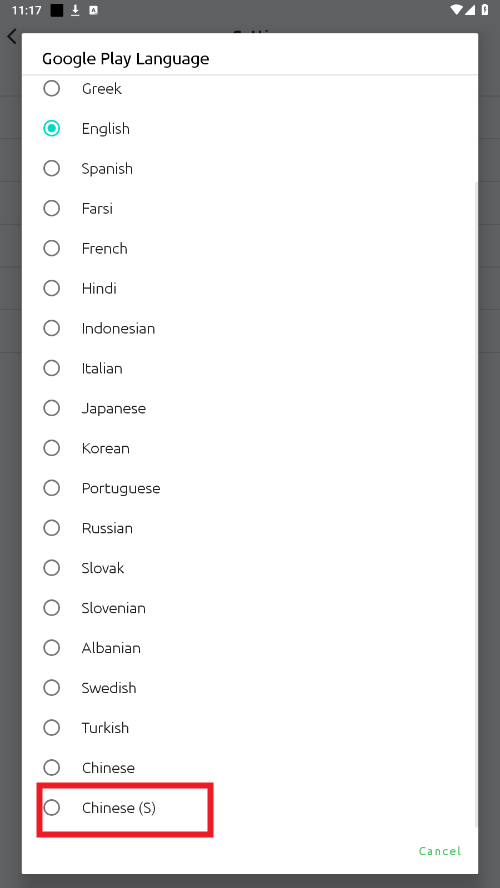Viewport: 500px width, 888px height.
Task: Select the Farsi radio button
Action: pyautogui.click(x=52, y=208)
